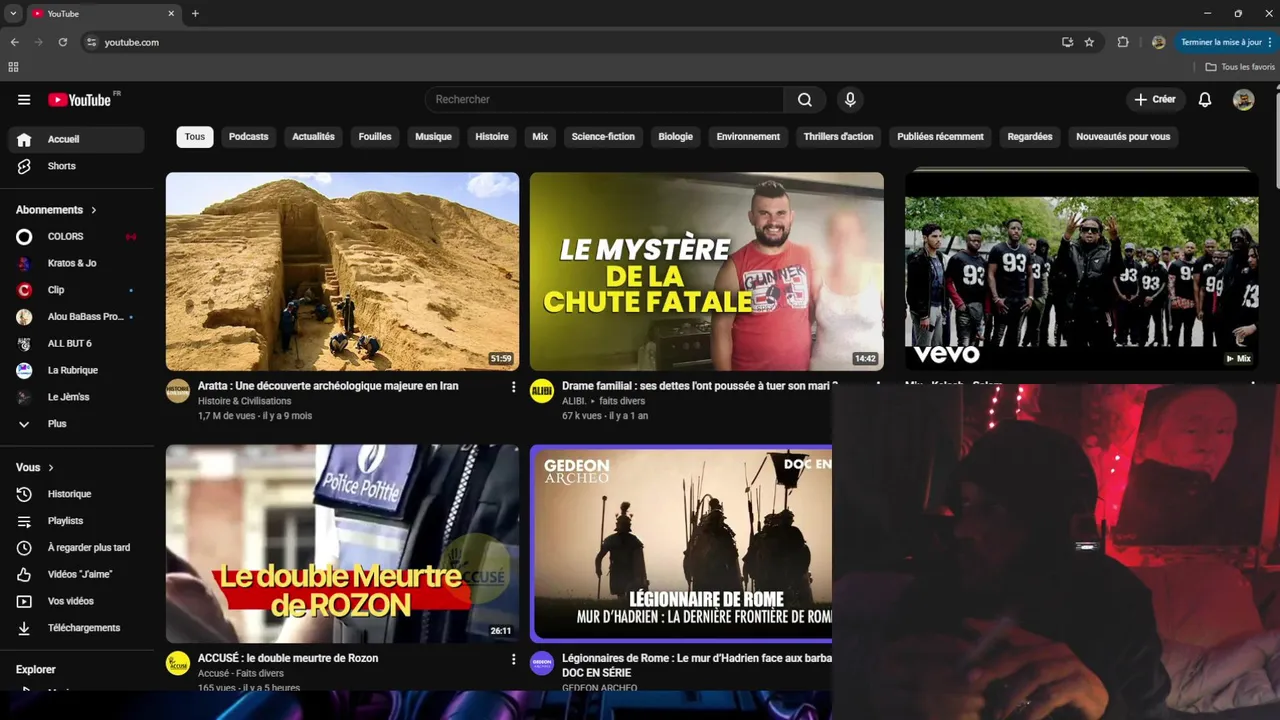Select the Fouilles filter chip
Viewport: 1280px width, 720px height.
375,137
